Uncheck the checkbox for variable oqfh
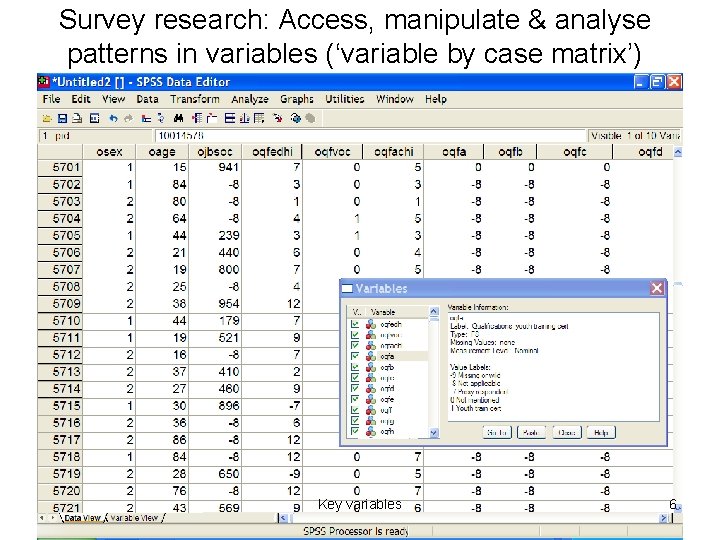 (355, 431)
